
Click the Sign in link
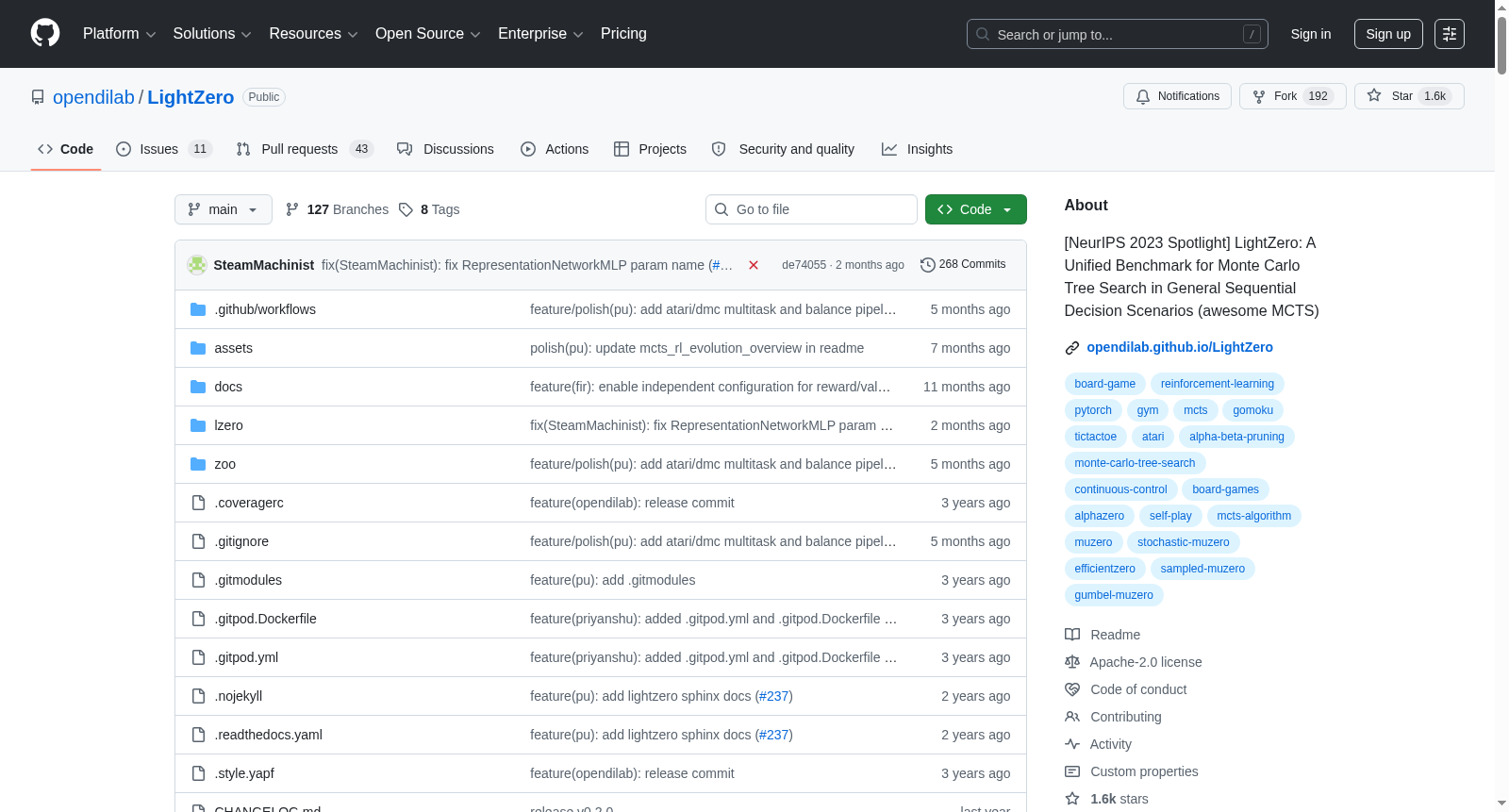coord(1311,34)
